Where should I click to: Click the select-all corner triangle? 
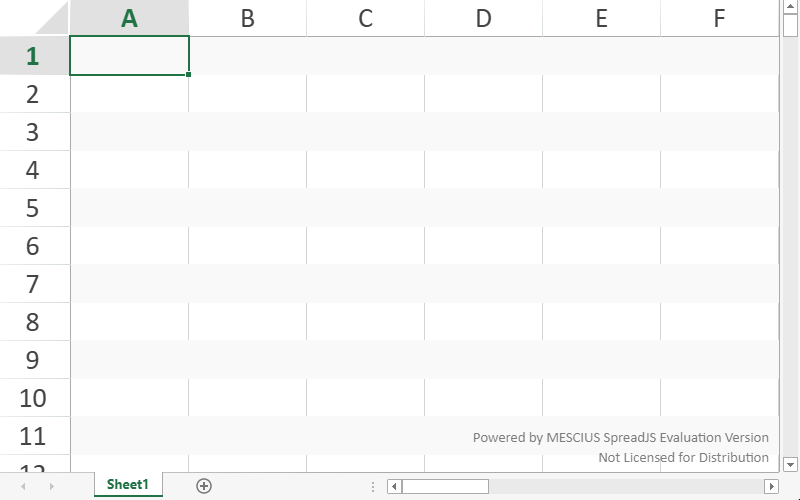pos(35,17)
